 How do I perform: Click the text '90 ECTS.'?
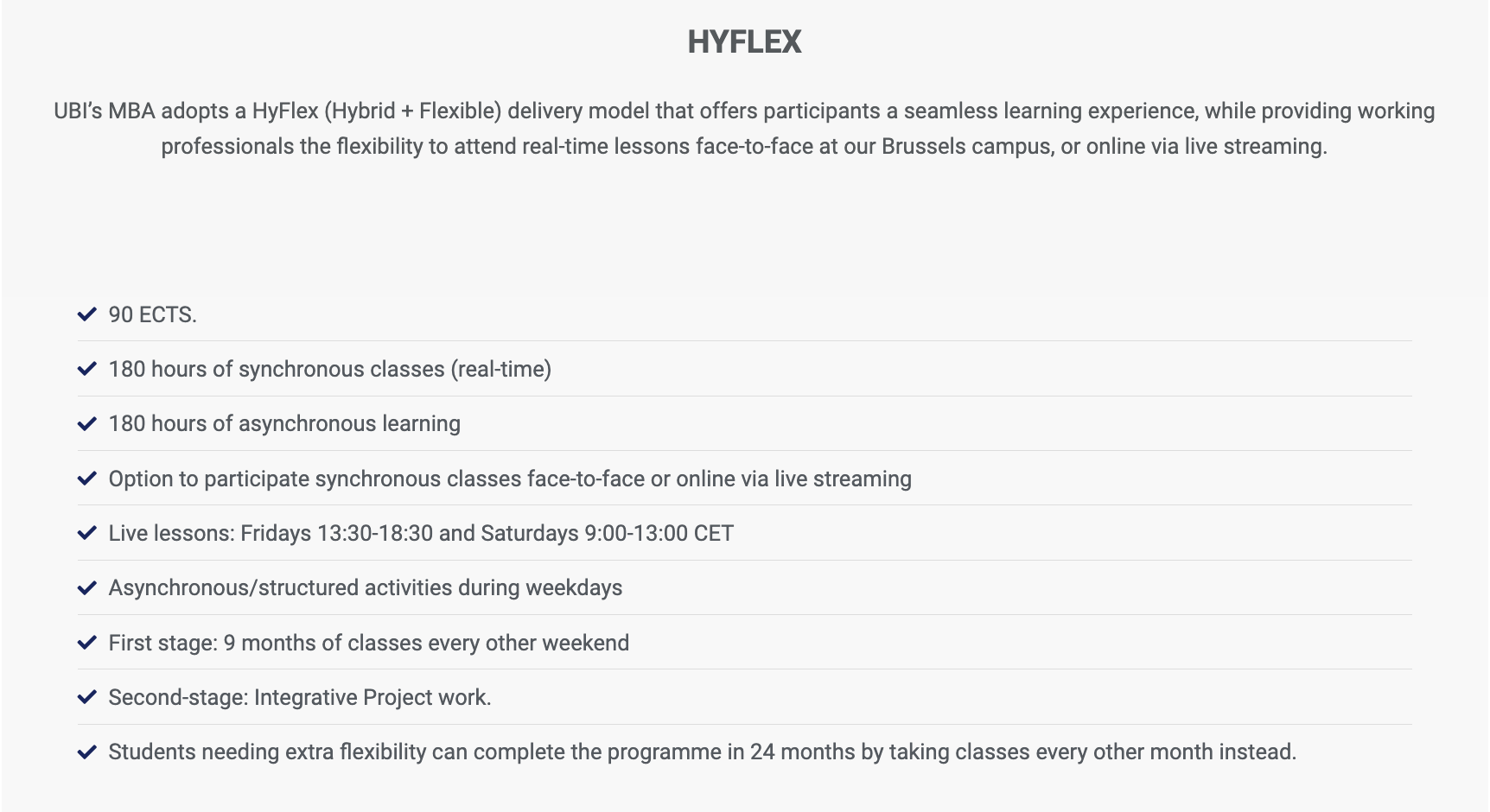153,314
